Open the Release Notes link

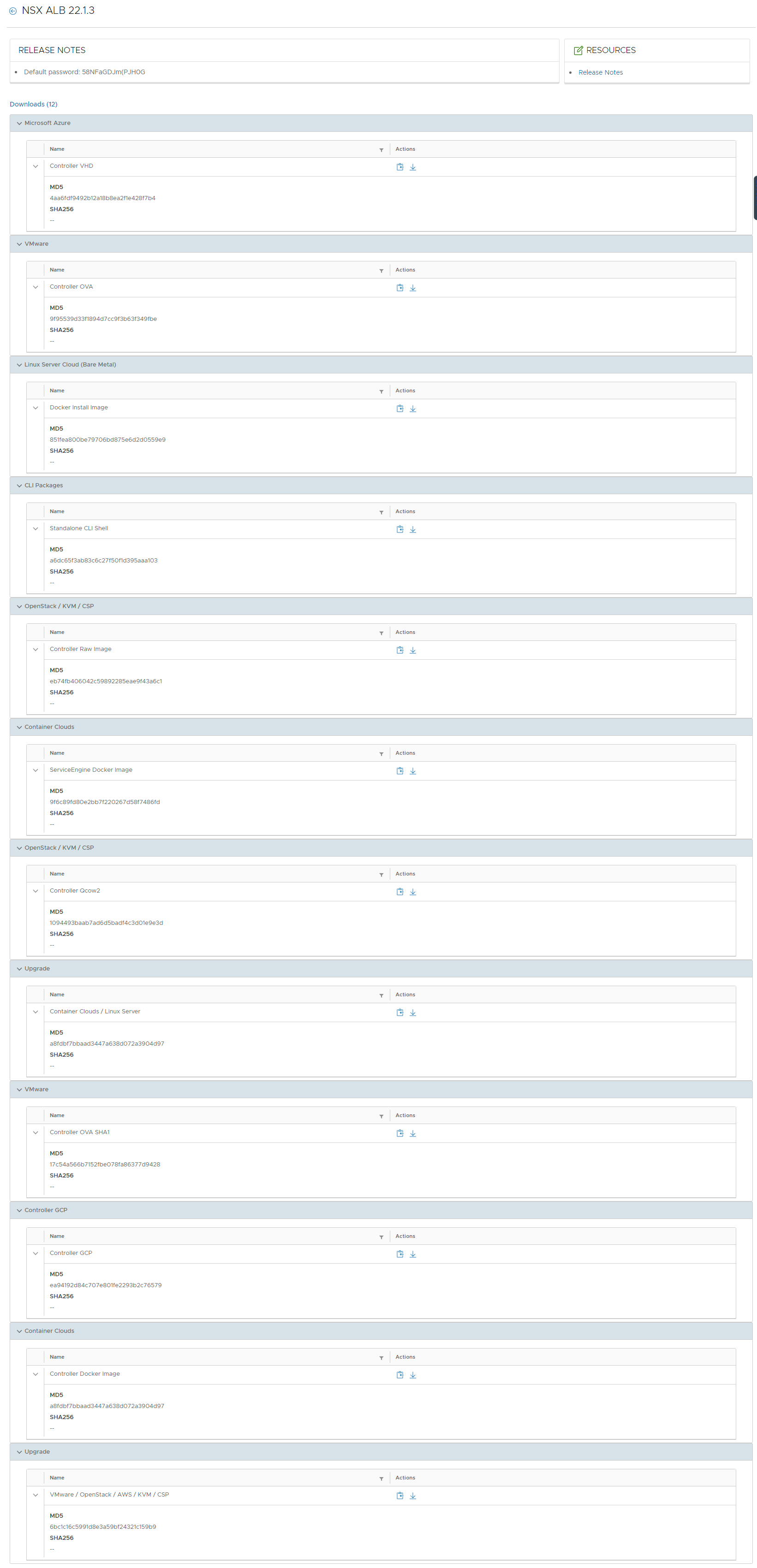600,72
